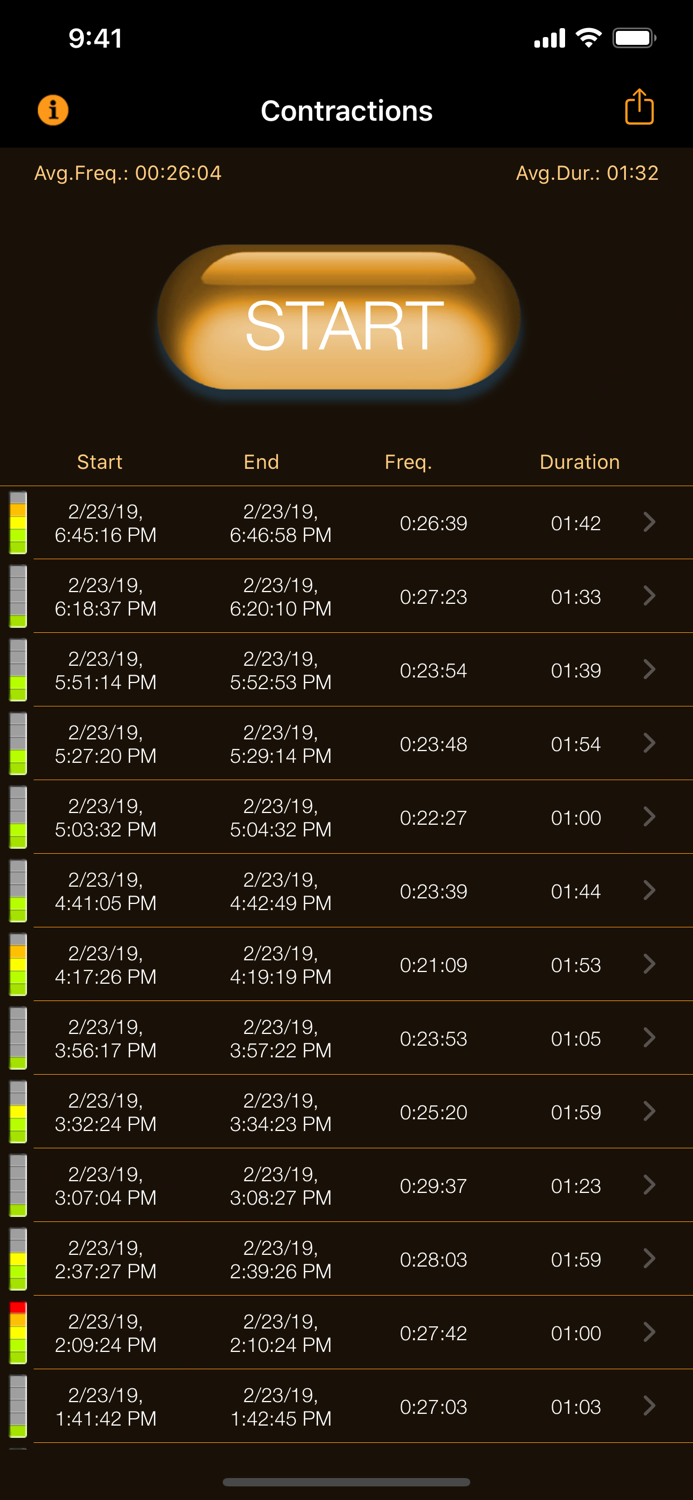
Task: Select the intensity bar for the 6:45 PM contraction
Action: tap(17, 522)
